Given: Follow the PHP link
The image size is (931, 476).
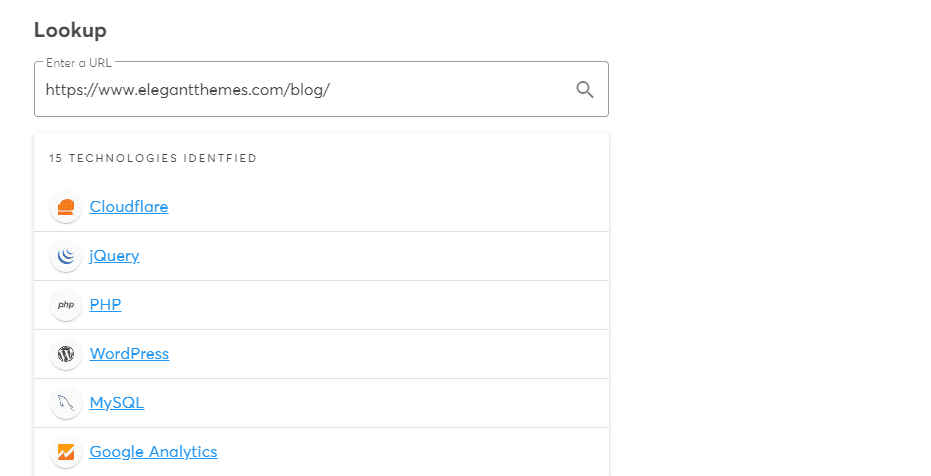Looking at the screenshot, I should [105, 305].
